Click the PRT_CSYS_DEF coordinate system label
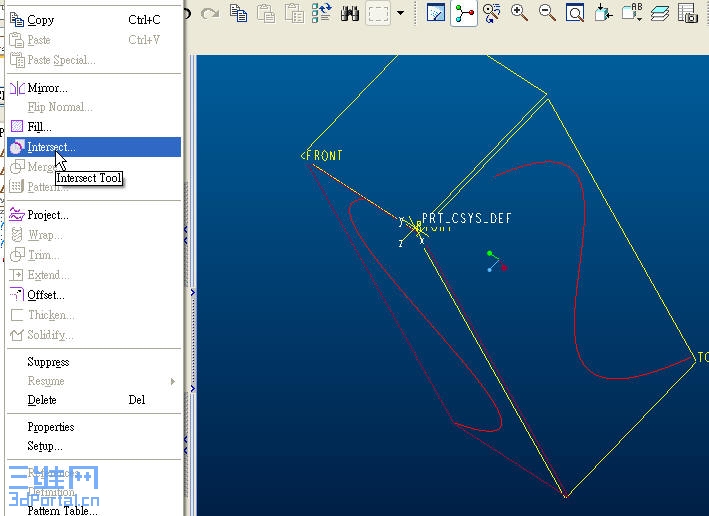This screenshot has width=709, height=516. coord(467,218)
